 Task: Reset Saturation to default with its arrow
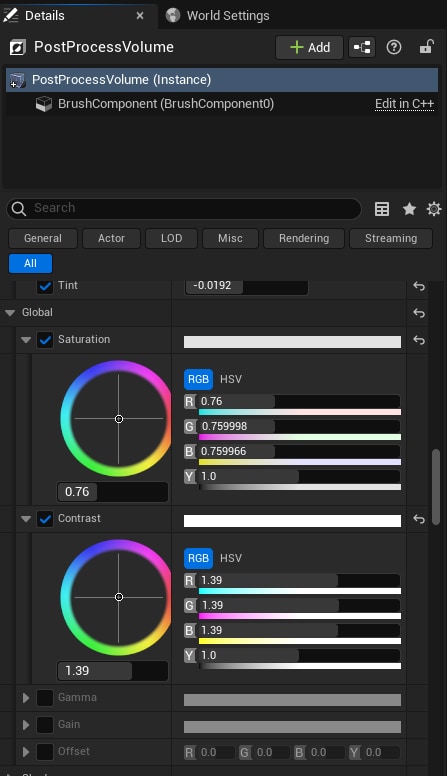tap(419, 340)
